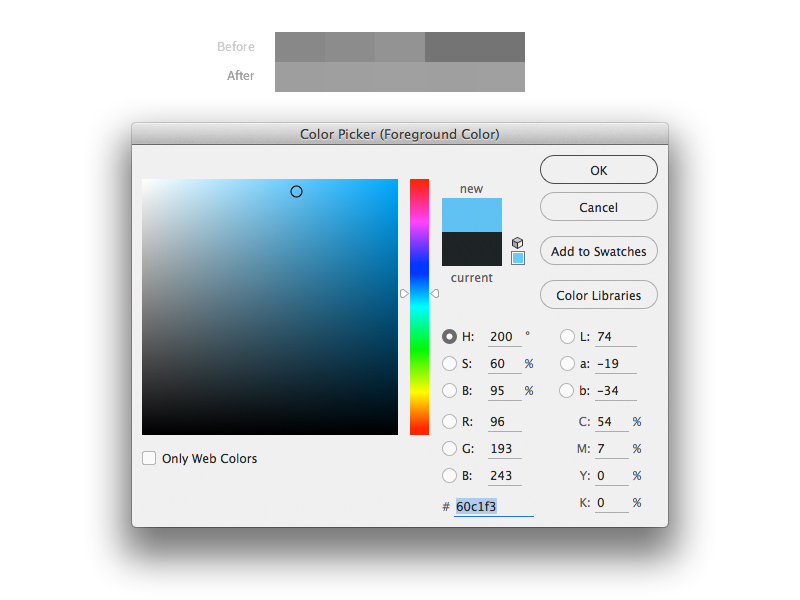Viewport: 800px width, 600px height.
Task: Select the R red radio button
Action: [450, 421]
